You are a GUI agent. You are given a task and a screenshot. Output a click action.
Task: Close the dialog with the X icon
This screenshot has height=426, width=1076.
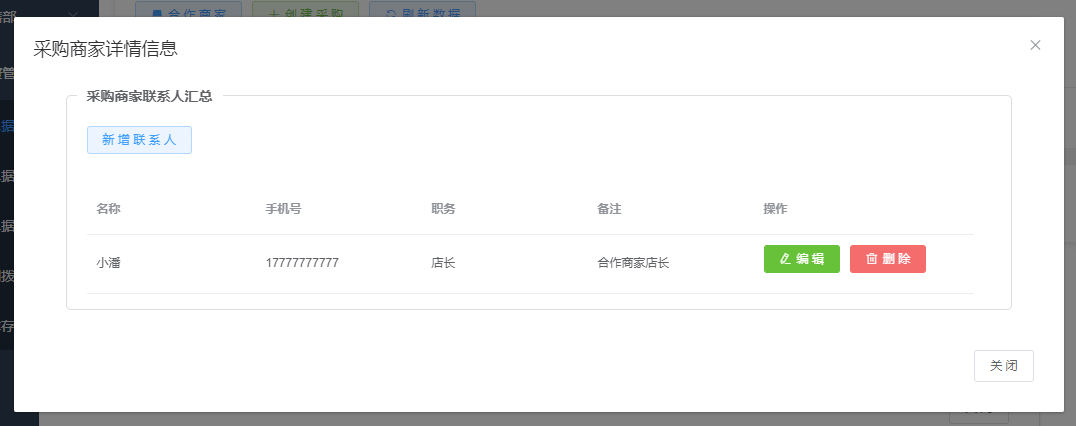[1035, 45]
